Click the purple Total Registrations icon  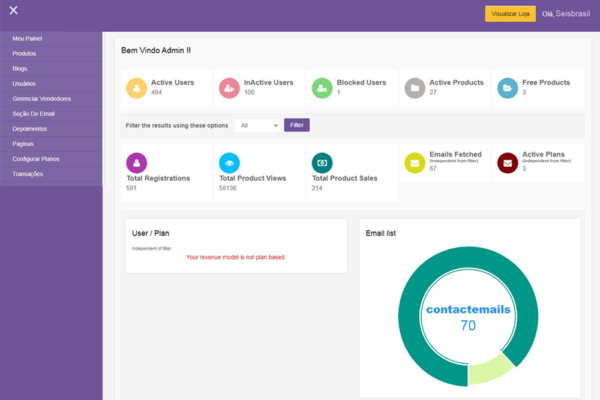click(x=137, y=162)
